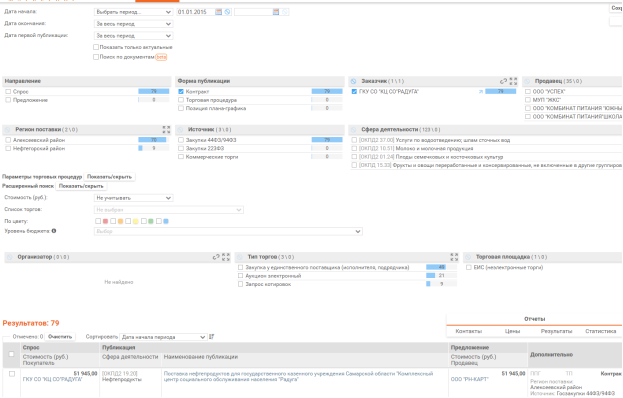Clear the 01.01.2015 start date value
Viewport: 623px width, 398px height.
[x=227, y=12]
